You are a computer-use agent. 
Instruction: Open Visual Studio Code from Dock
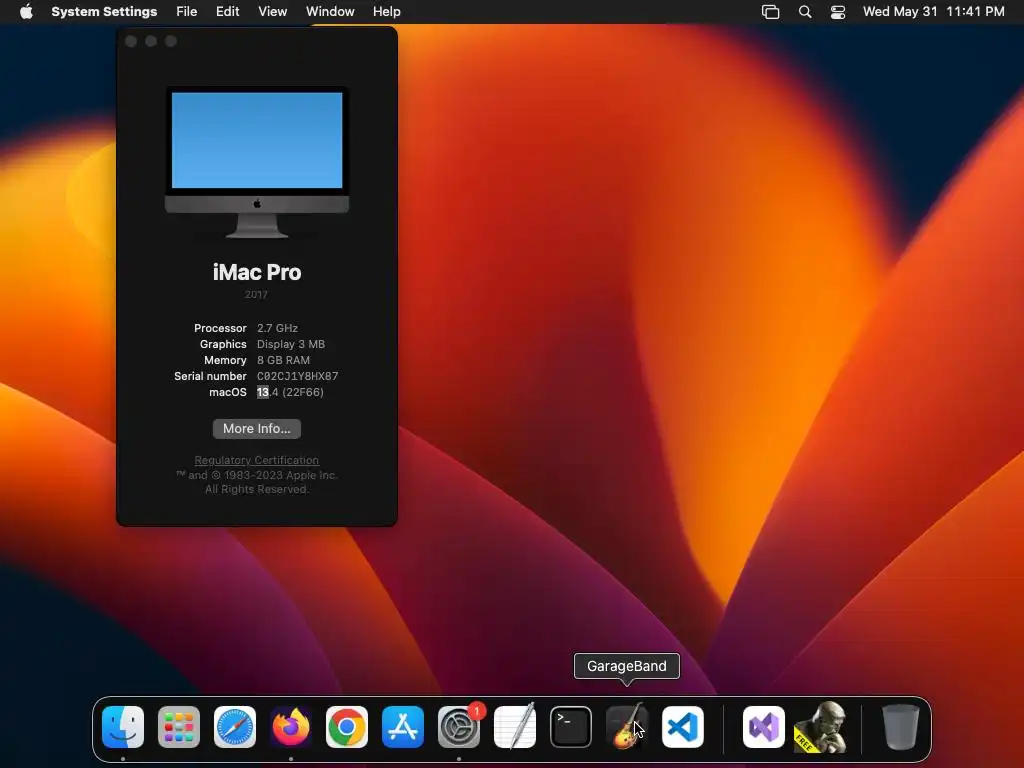click(683, 727)
